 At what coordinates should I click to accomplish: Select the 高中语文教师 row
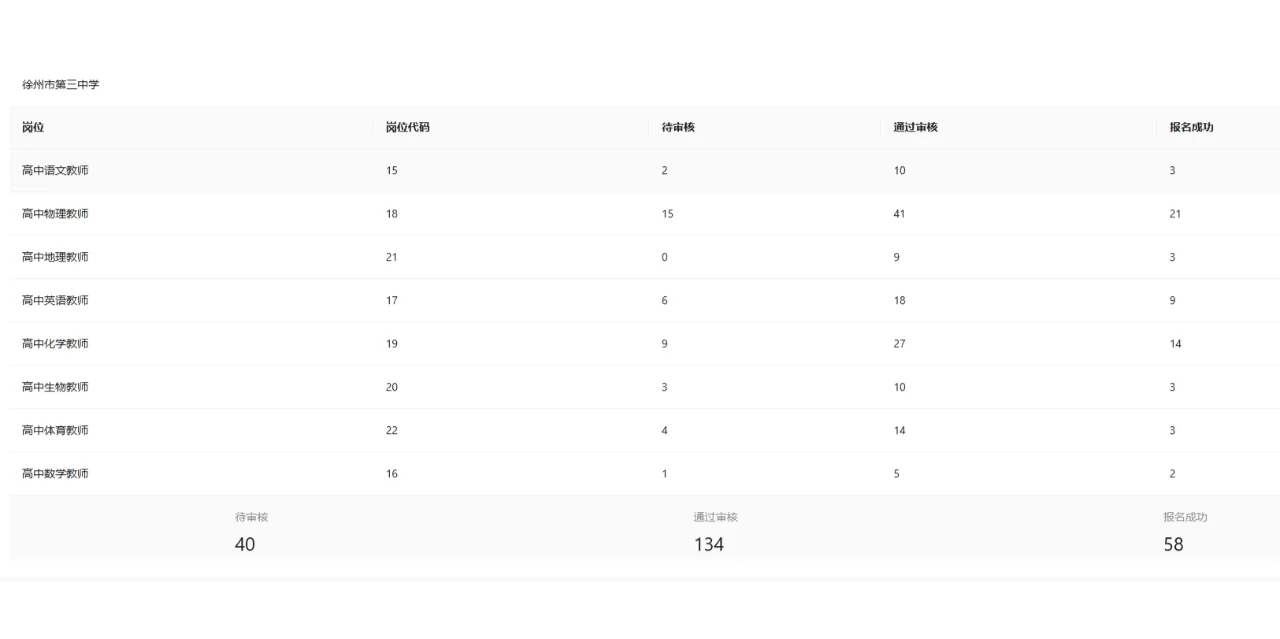(x=55, y=171)
